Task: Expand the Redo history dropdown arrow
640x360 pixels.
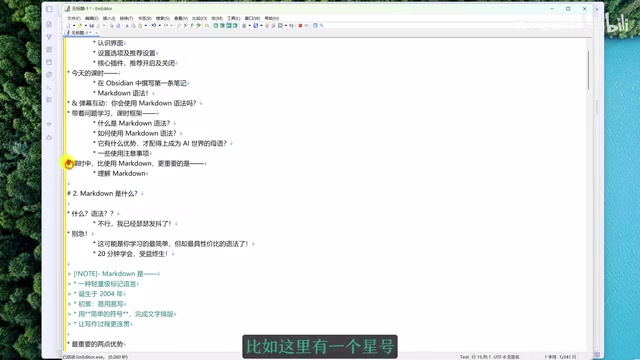Action: coord(171,25)
